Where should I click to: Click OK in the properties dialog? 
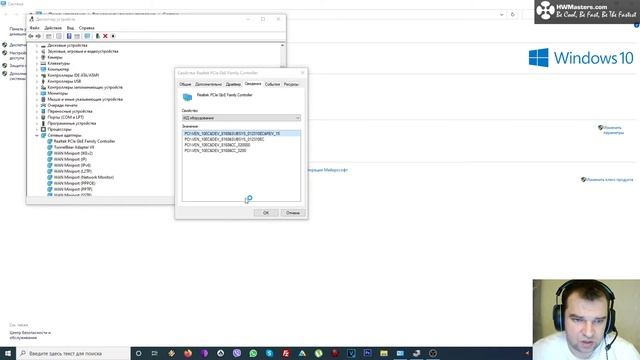coord(266,213)
